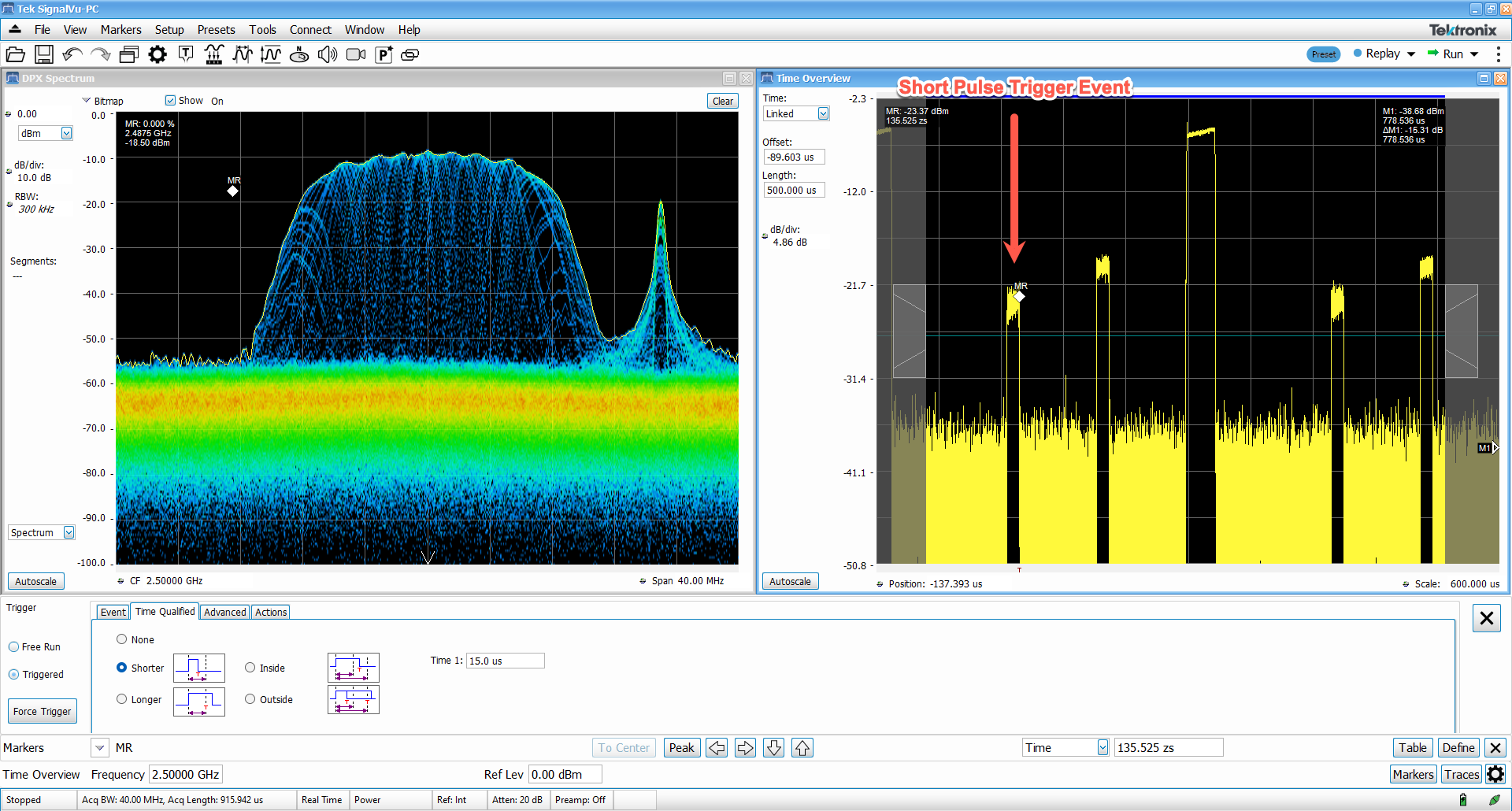Image resolution: width=1512 pixels, height=811 pixels.
Task: Toggle the Show bitmap checkbox
Action: point(170,101)
